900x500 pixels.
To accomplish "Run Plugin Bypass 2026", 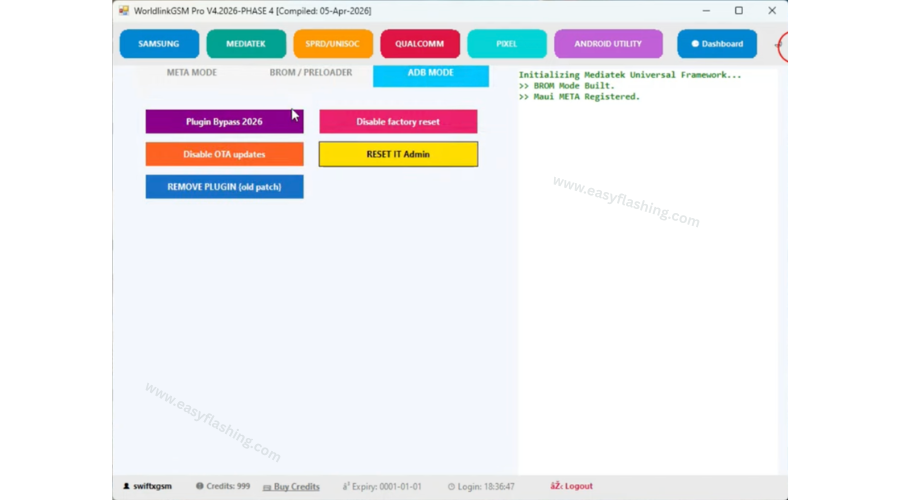I will pyautogui.click(x=224, y=121).
